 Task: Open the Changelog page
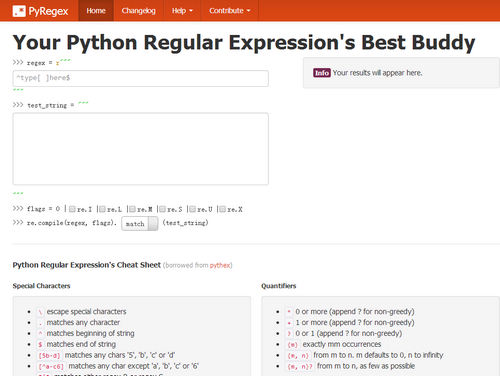coord(139,11)
